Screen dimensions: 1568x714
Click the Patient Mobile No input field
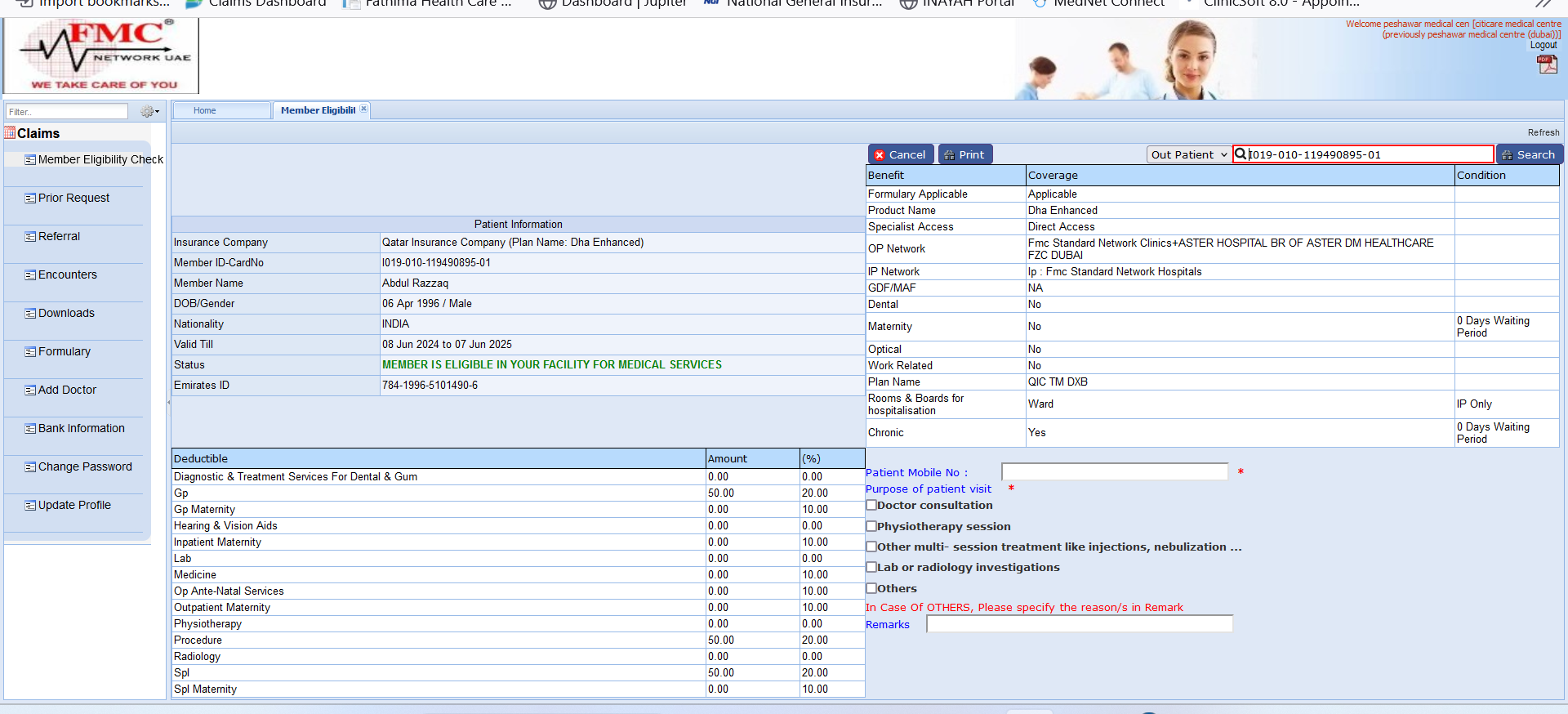tap(1114, 472)
